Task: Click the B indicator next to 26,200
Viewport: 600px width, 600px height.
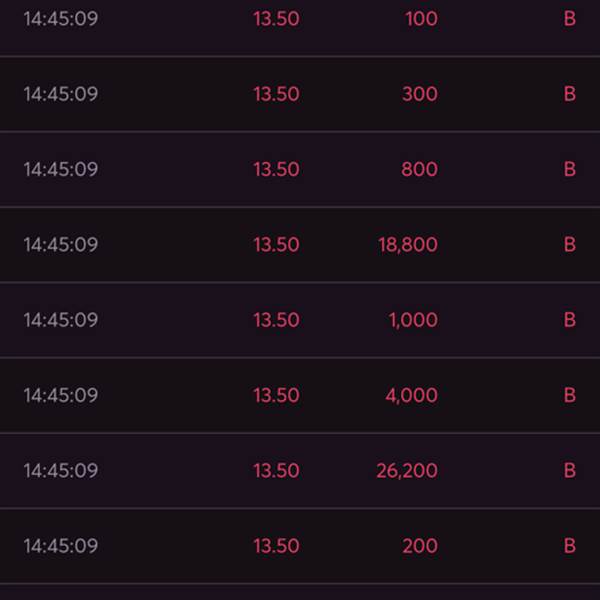Action: click(570, 470)
